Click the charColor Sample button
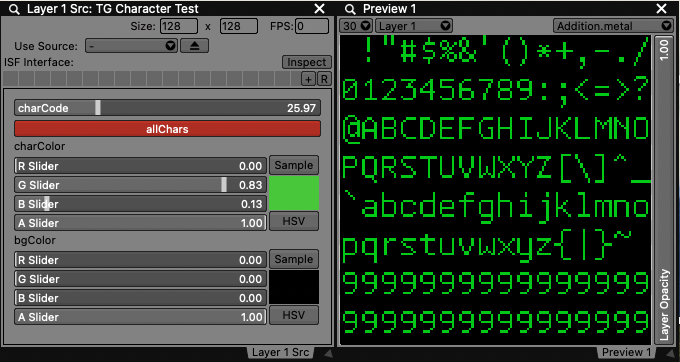This screenshot has height=362, width=680. tap(294, 165)
